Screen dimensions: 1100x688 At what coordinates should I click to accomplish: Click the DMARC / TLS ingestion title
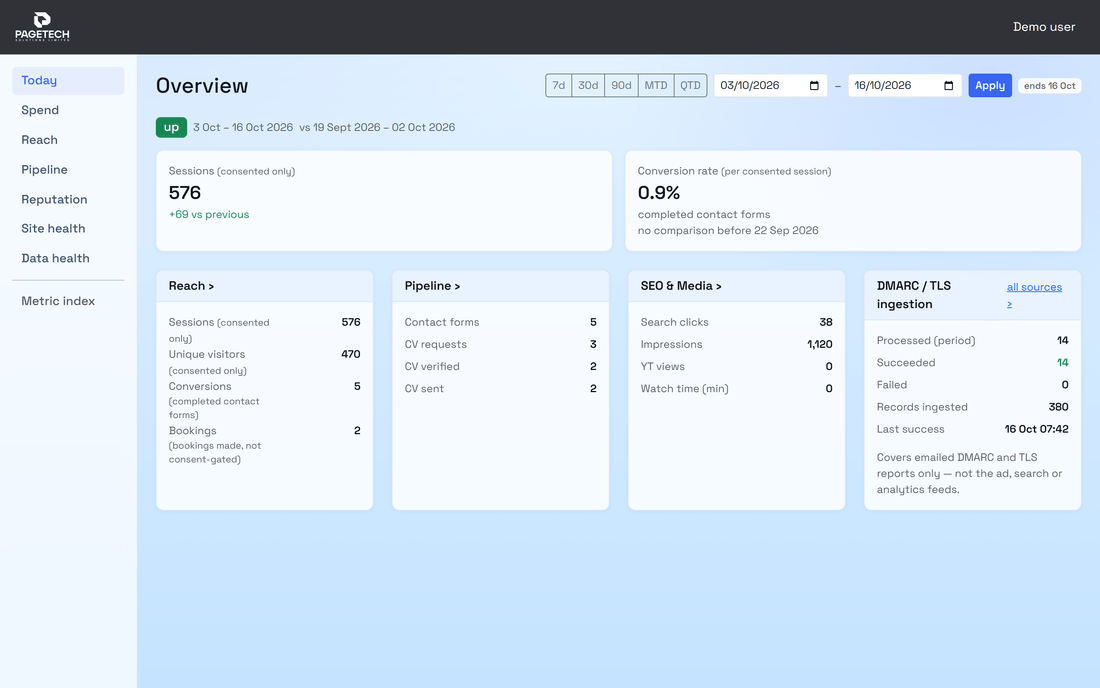click(x=914, y=295)
